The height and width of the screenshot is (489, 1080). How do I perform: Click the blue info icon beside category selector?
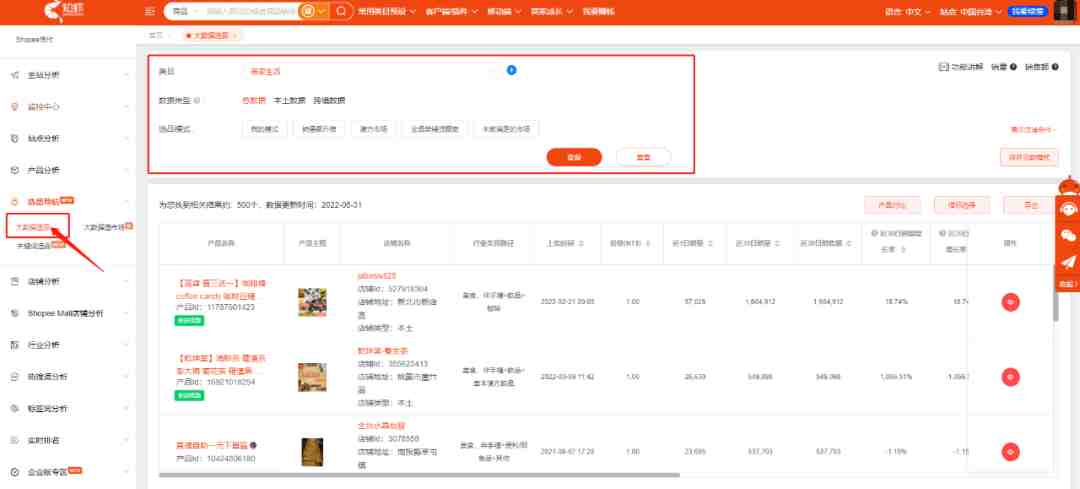tap(512, 70)
